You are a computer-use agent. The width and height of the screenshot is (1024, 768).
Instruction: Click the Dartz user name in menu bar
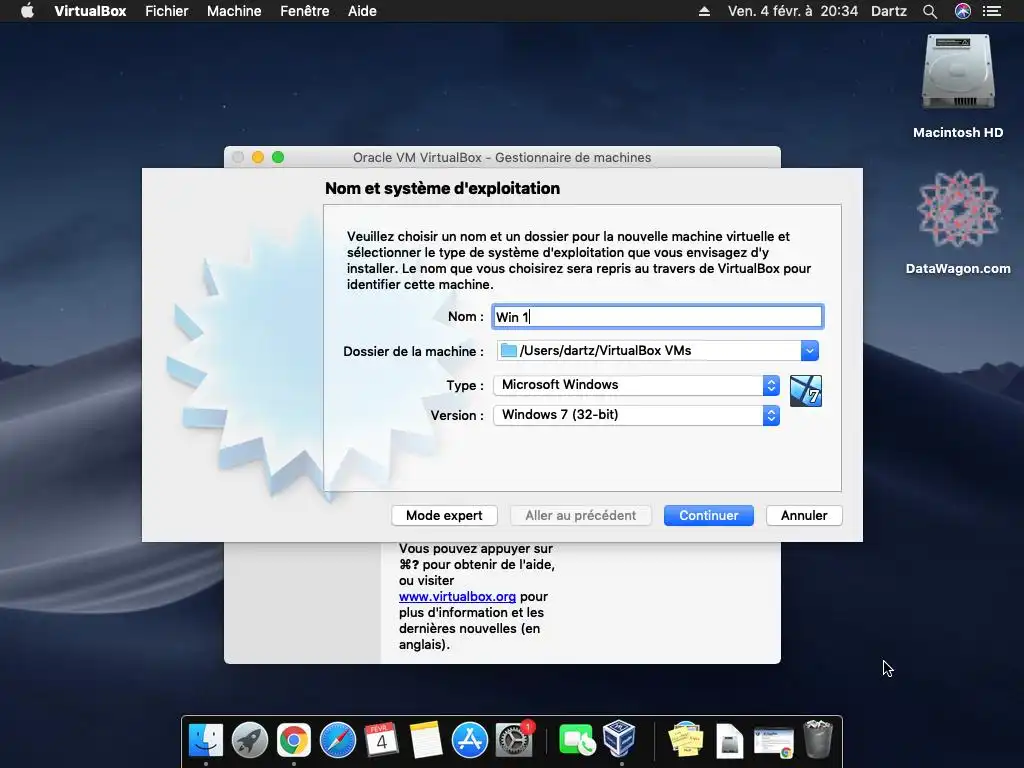click(x=889, y=11)
